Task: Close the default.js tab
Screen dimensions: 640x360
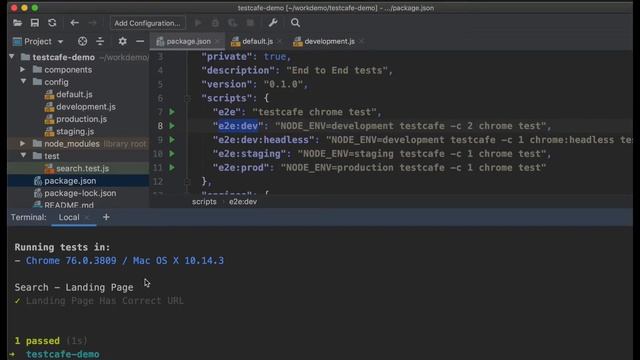Action: pyautogui.click(x=280, y=41)
